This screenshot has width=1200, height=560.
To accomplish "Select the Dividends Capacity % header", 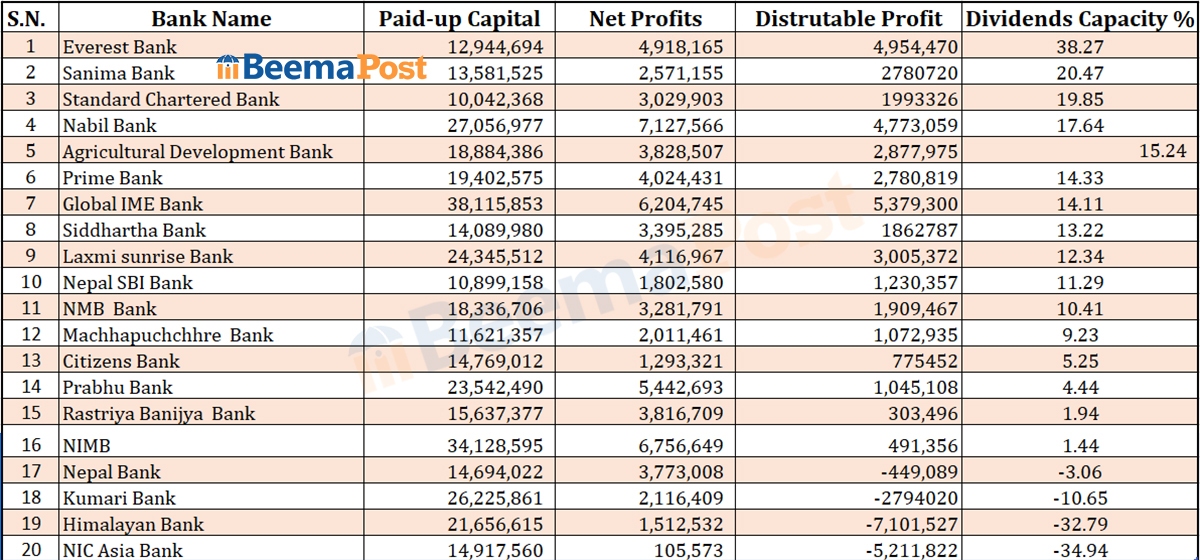I will coord(1079,19).
